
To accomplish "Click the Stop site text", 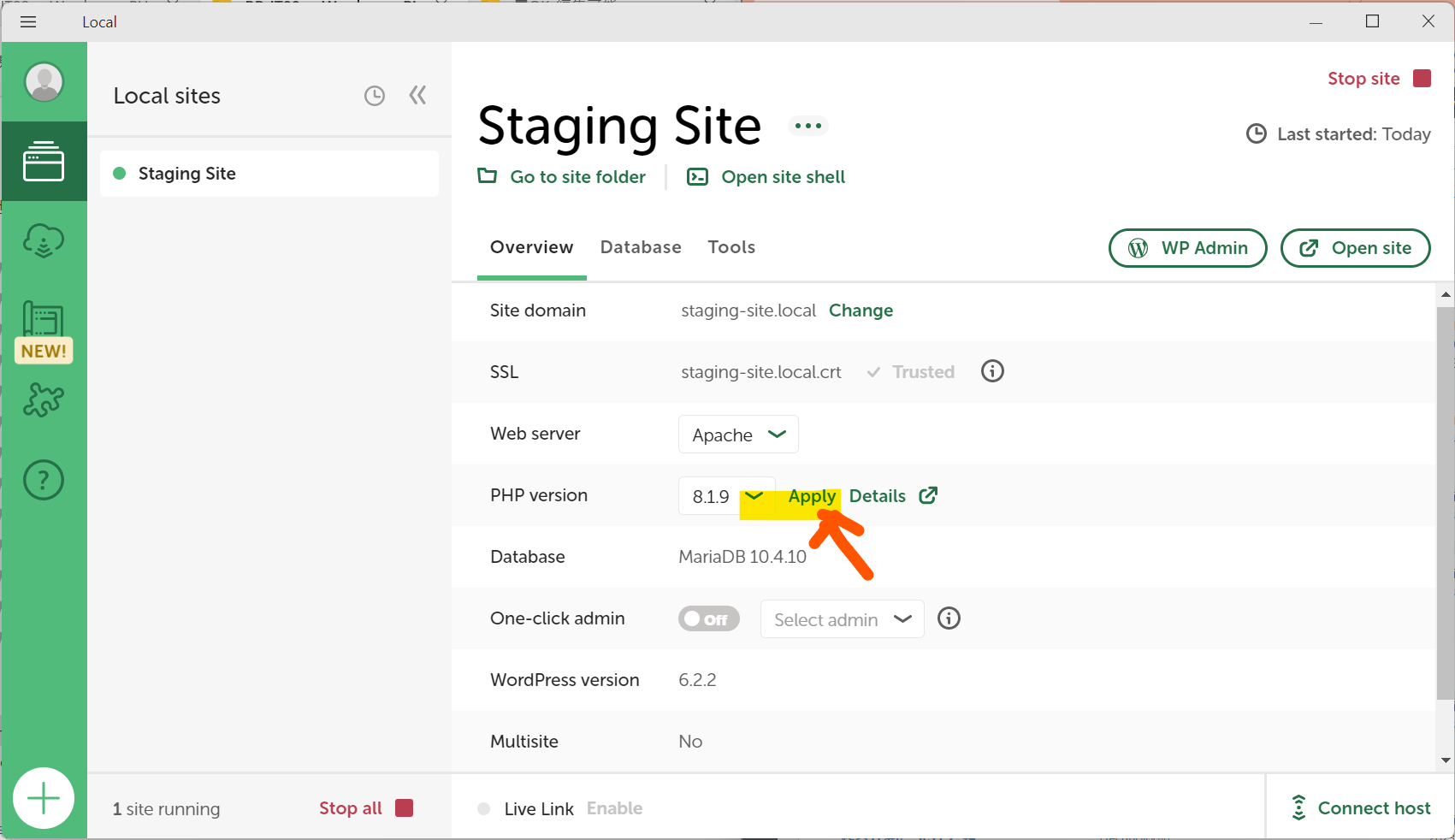I will coord(1363,79).
